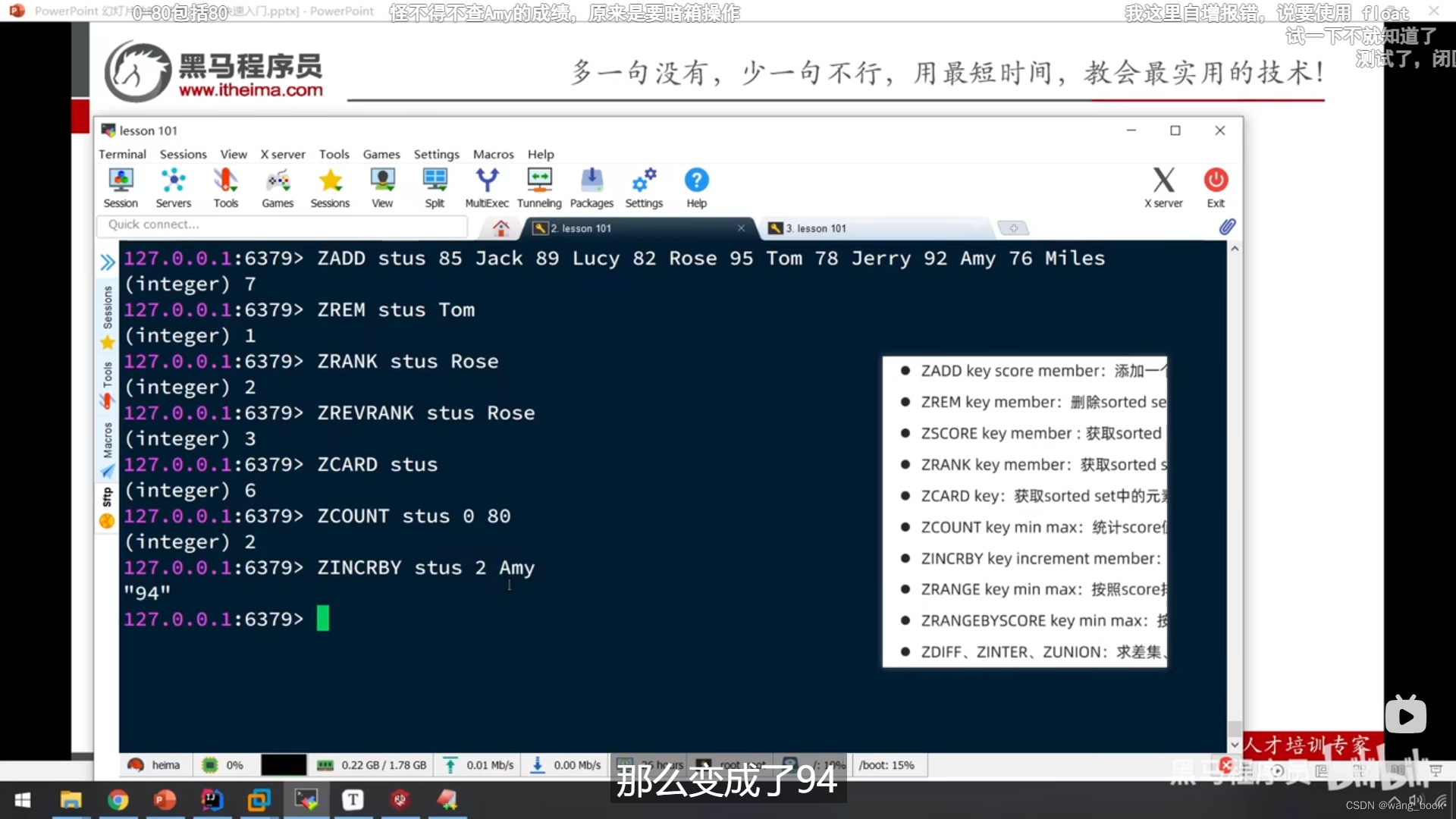This screenshot has height=819, width=1456.
Task: Launch the Games panel
Action: tap(278, 187)
